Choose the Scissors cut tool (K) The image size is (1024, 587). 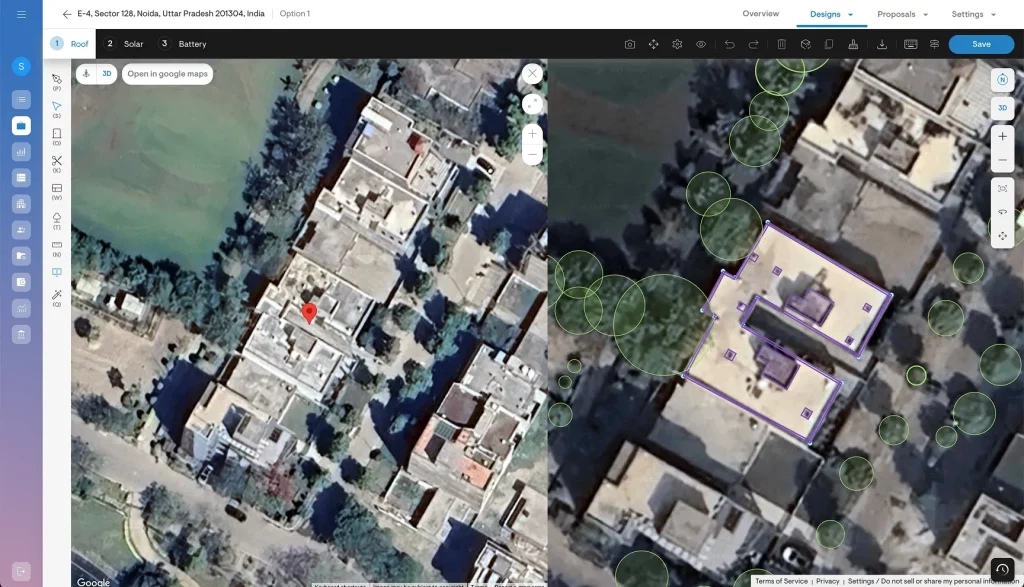[57, 161]
